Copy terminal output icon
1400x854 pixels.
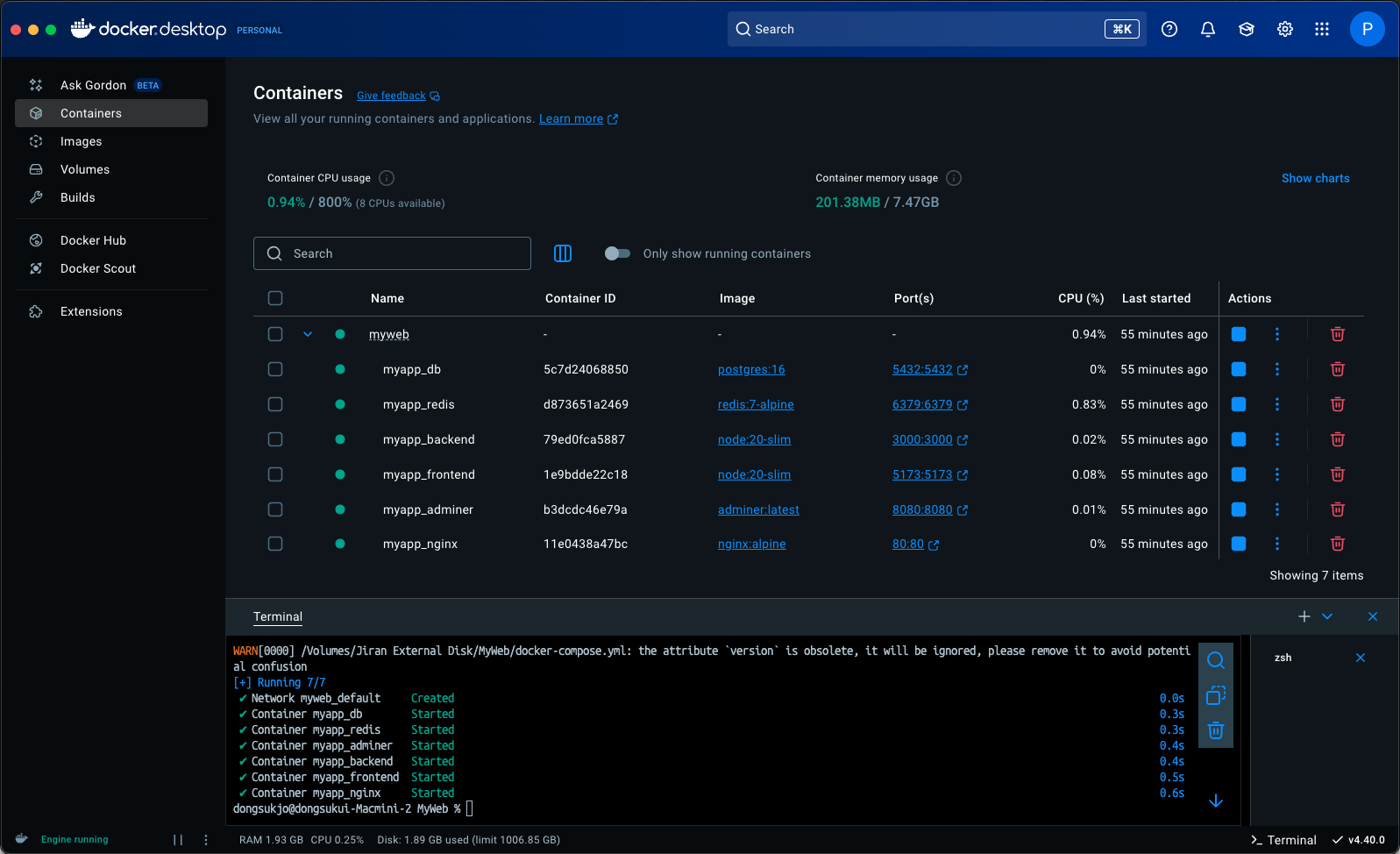coord(1216,695)
